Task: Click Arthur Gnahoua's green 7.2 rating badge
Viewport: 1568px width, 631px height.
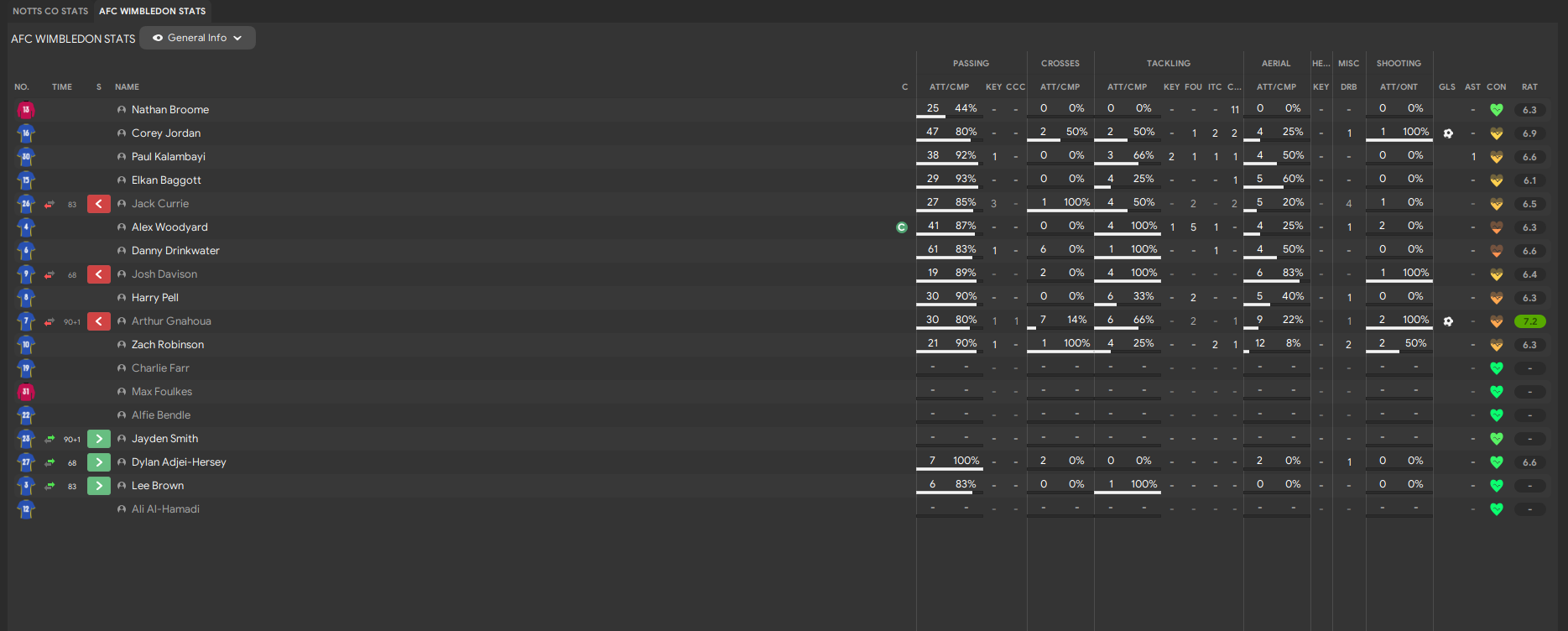Action: [1530, 321]
